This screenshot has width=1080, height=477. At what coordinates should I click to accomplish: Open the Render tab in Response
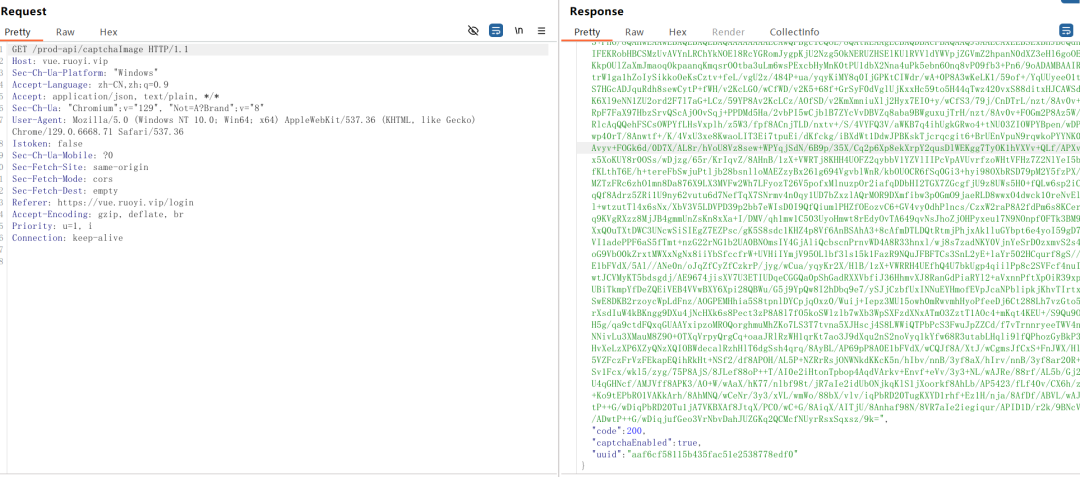(x=728, y=32)
